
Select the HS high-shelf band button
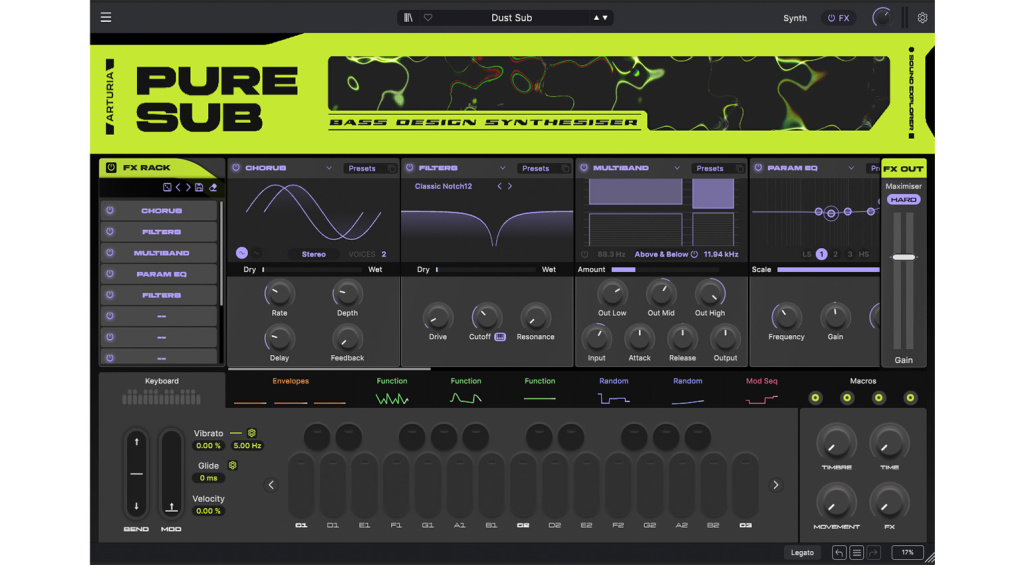pyautogui.click(x=863, y=254)
